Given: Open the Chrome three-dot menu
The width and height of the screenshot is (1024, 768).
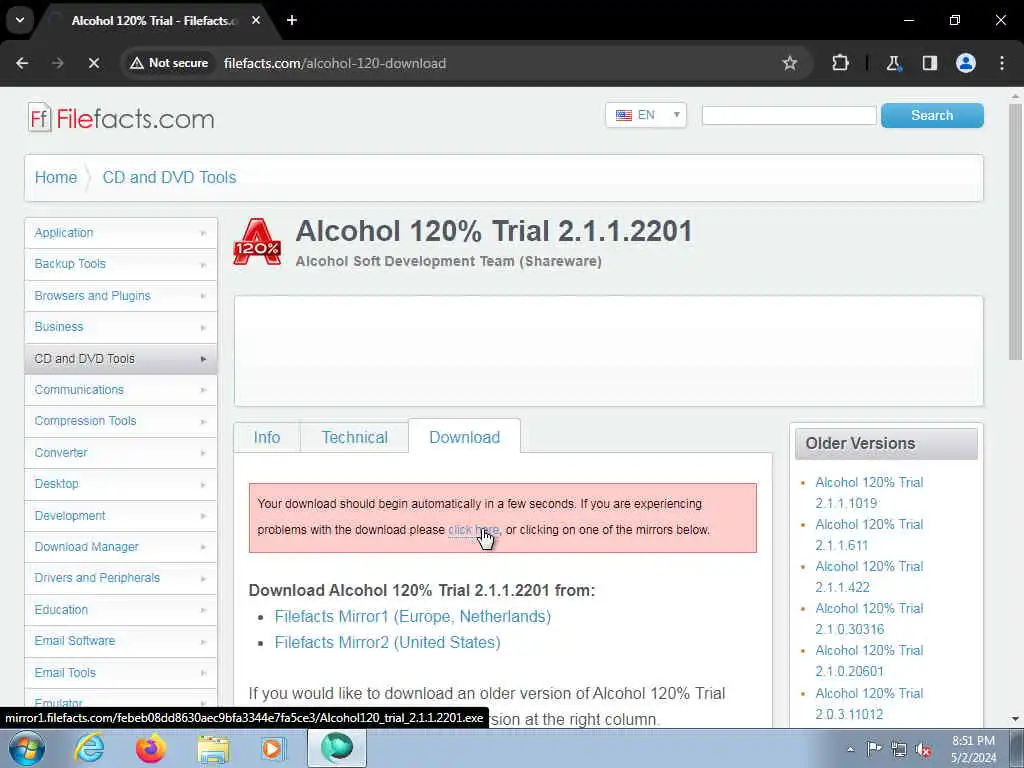Looking at the screenshot, I should [1002, 63].
